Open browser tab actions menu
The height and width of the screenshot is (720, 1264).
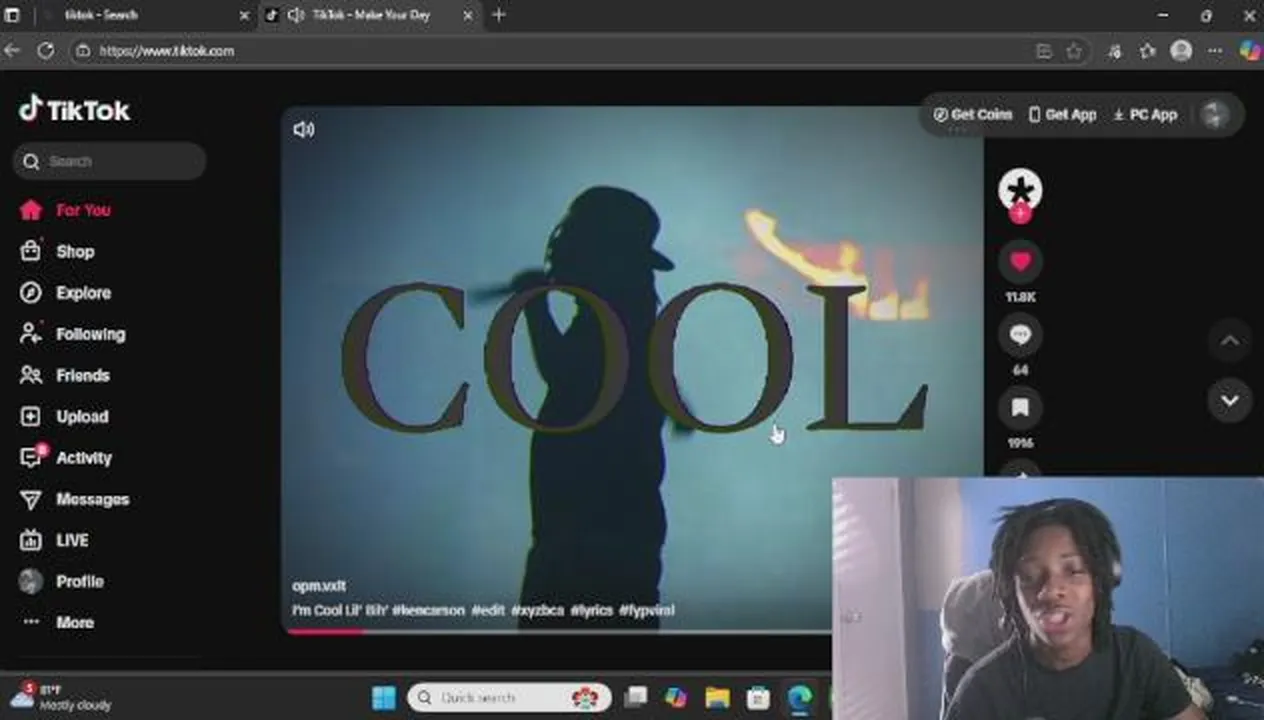[12, 15]
